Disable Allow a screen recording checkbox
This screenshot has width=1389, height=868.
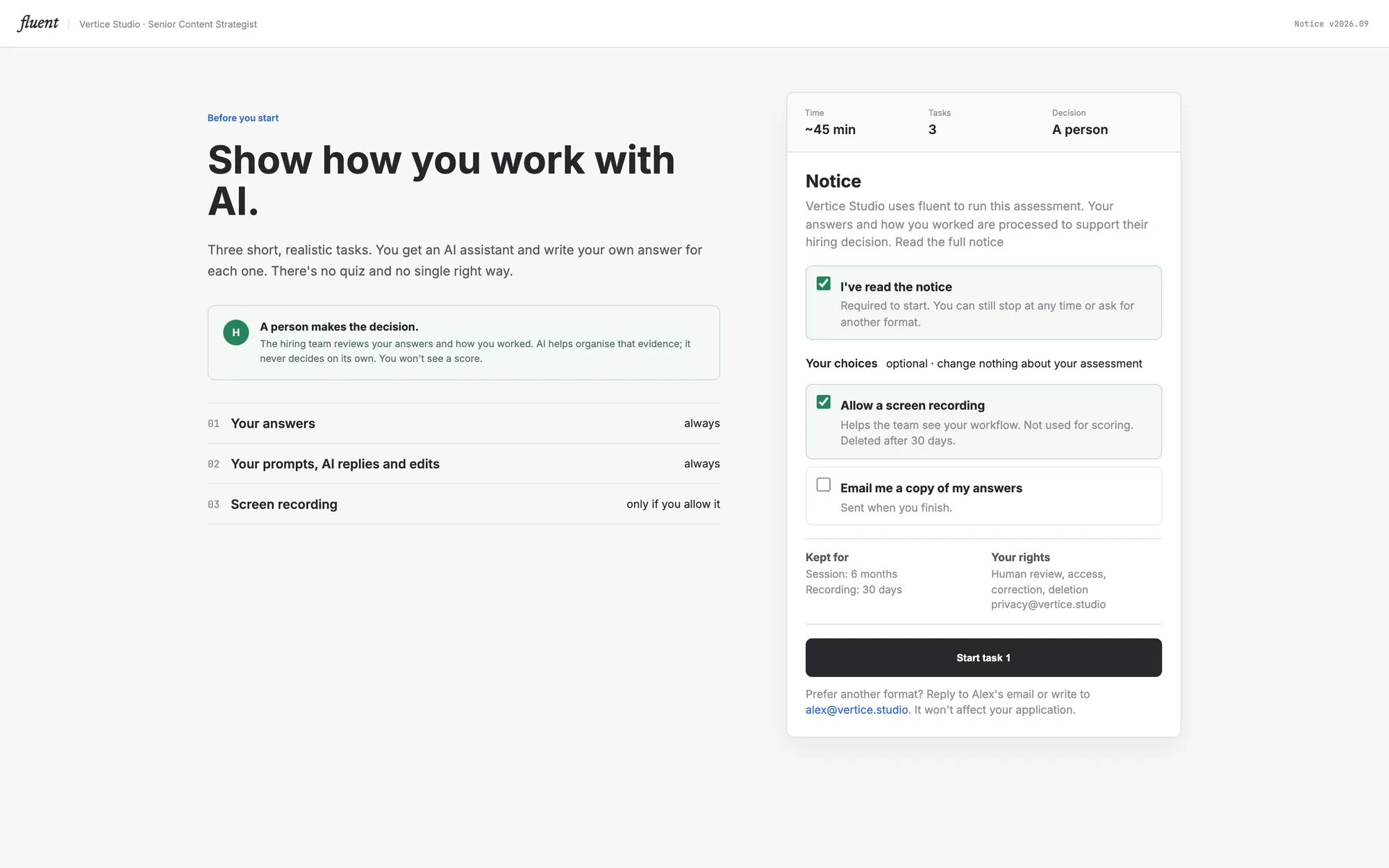point(824,402)
